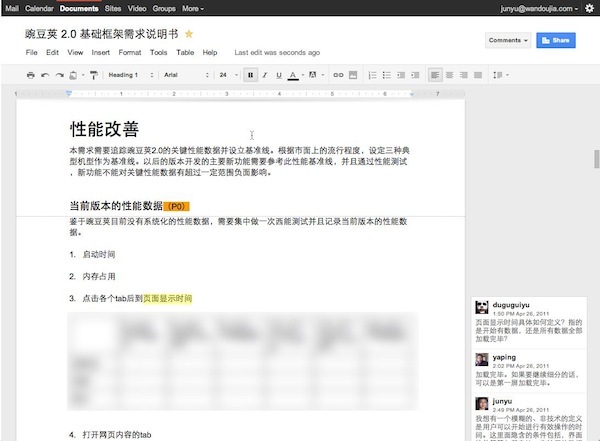Open the Insert menu
Image resolution: width=600 pixels, height=441 pixels.
102,51
